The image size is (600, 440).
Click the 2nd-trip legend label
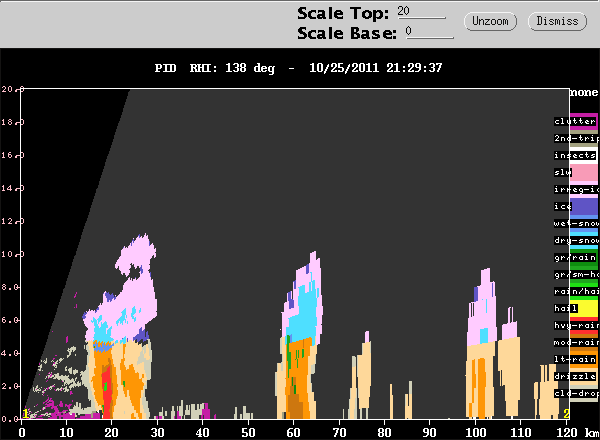(x=576, y=138)
